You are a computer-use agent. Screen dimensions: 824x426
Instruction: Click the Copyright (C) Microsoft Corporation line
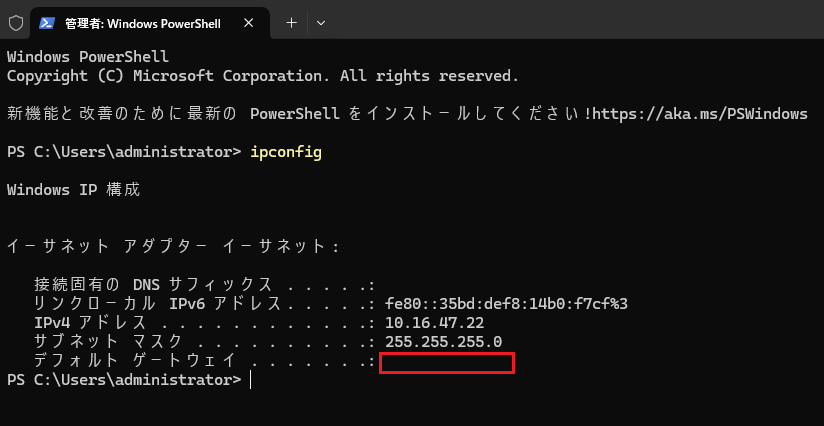coord(263,76)
